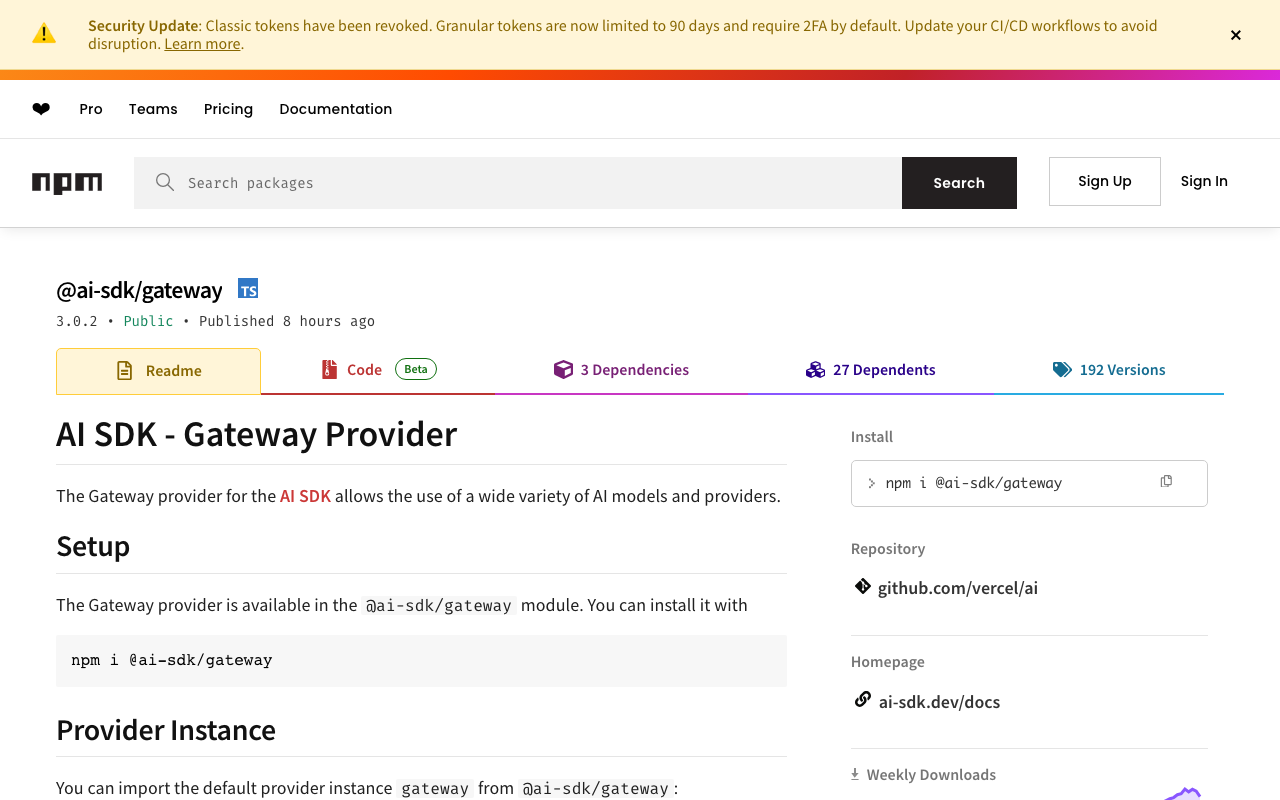The height and width of the screenshot is (800, 1280).
Task: Click the warning triangle icon
Action: click(44, 34)
